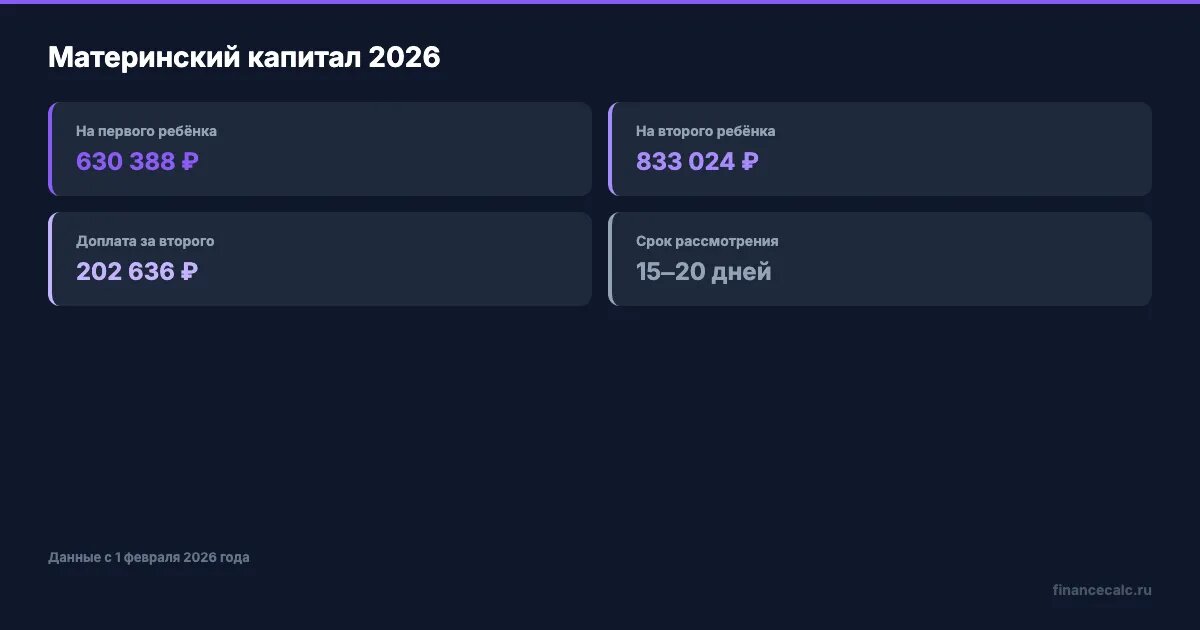Click the ruble sign after 630 388

point(190,161)
